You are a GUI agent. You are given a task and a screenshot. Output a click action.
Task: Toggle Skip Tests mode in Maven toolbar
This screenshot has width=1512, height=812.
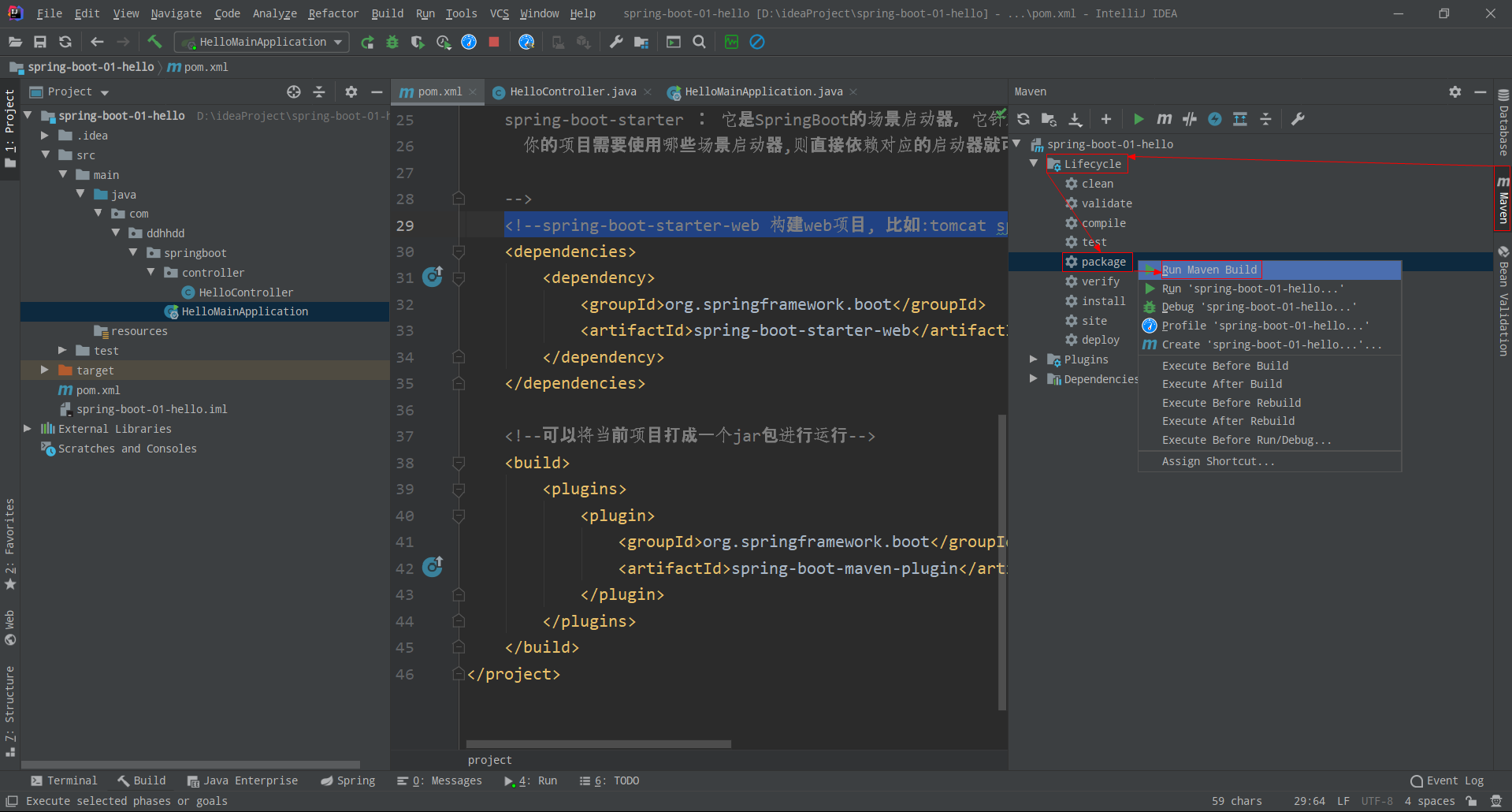pos(1215,119)
